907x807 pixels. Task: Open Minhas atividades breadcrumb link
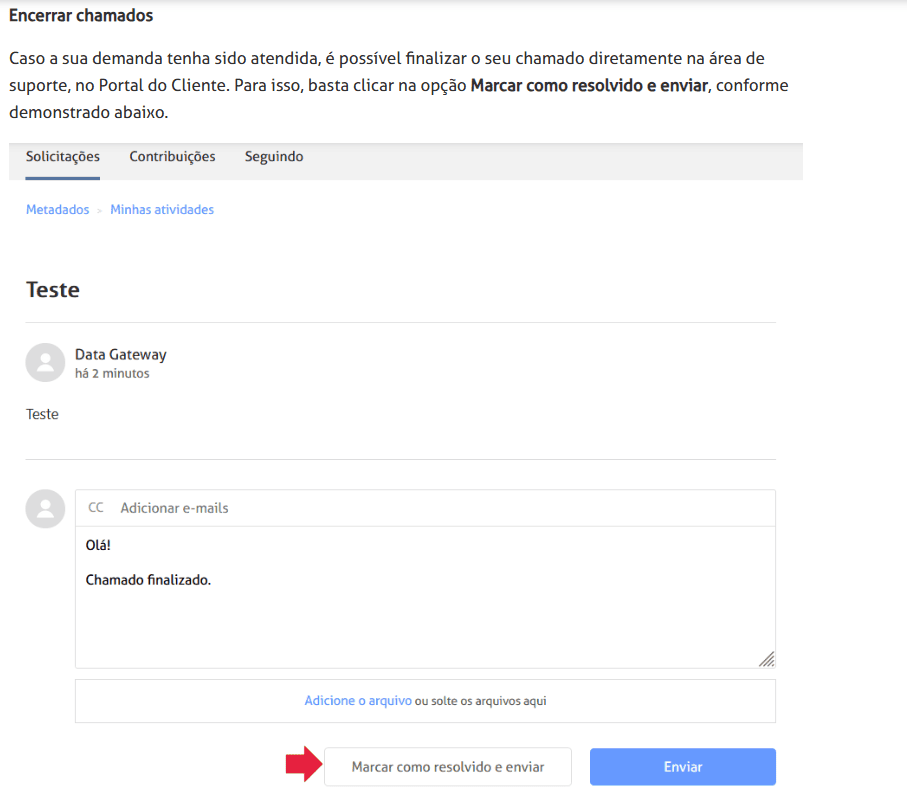pyautogui.click(x=162, y=210)
